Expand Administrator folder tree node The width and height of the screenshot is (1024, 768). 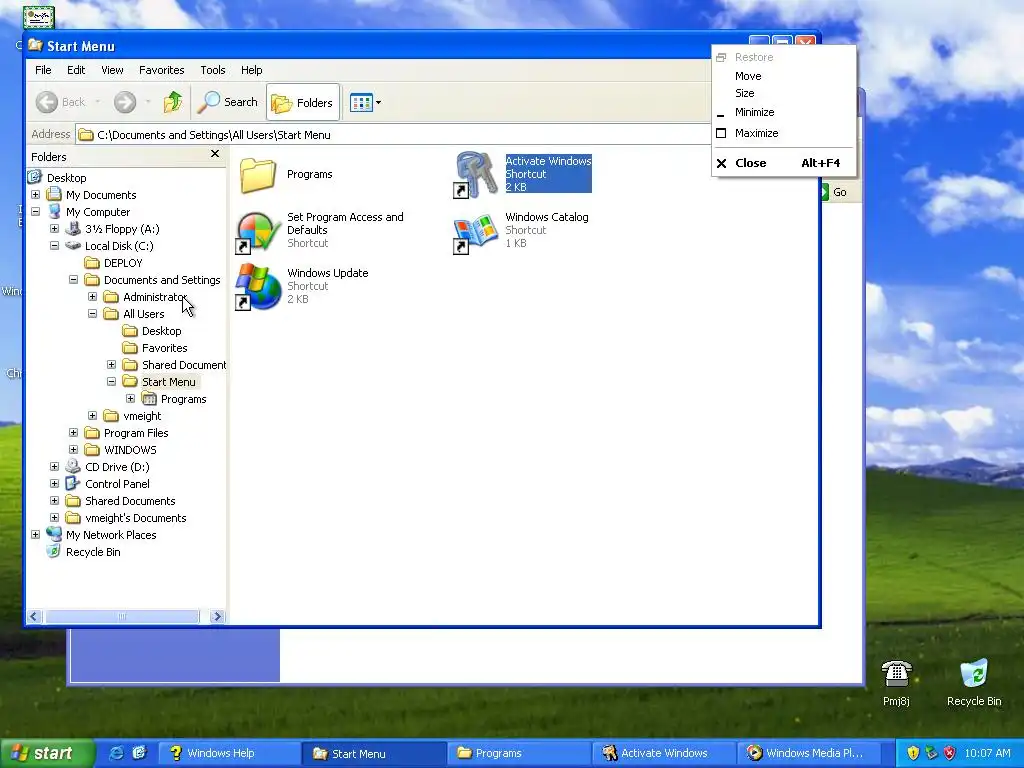tap(92, 296)
